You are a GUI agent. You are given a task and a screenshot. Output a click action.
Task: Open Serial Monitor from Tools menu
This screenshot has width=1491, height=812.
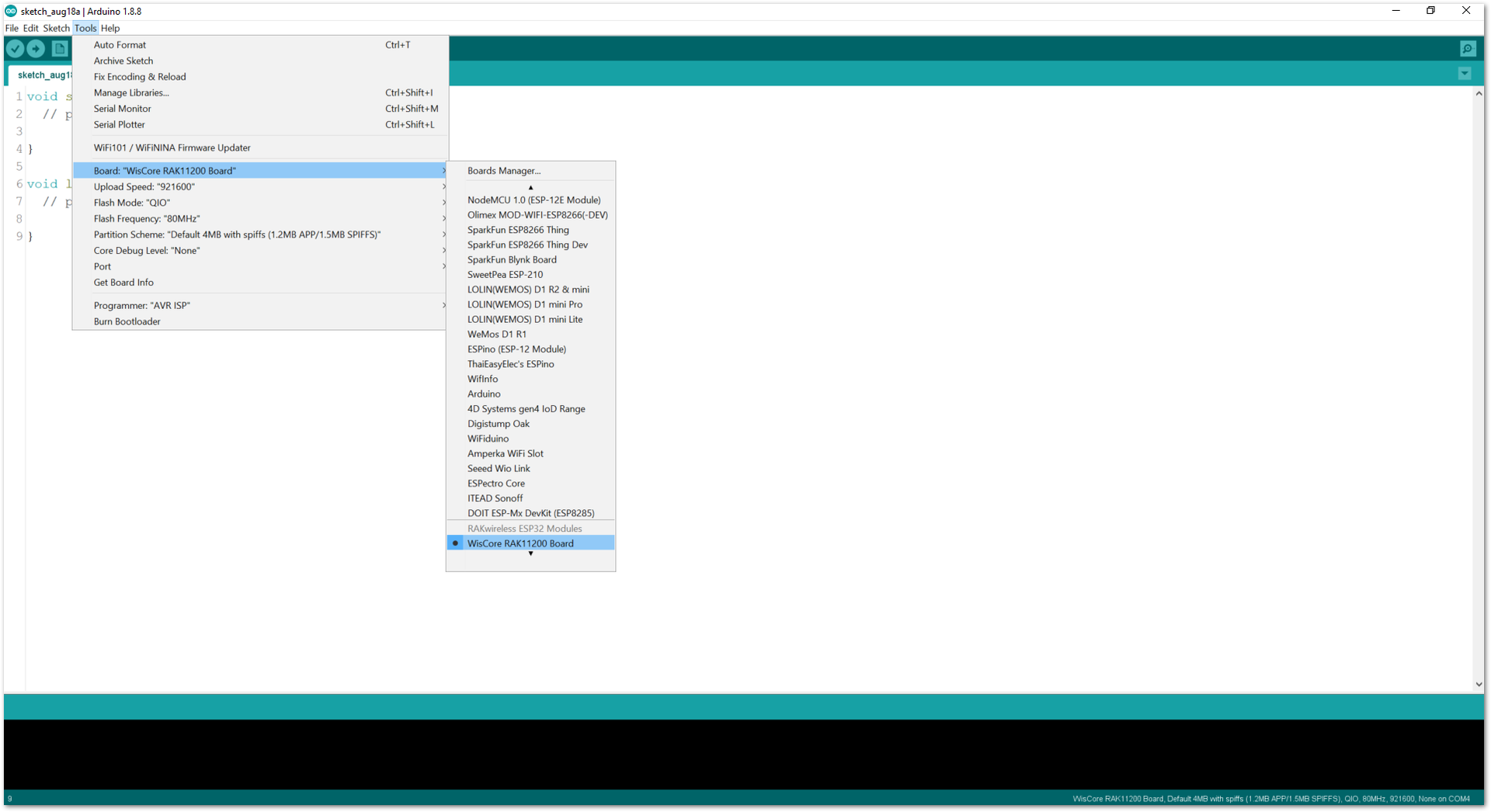[x=260, y=109]
